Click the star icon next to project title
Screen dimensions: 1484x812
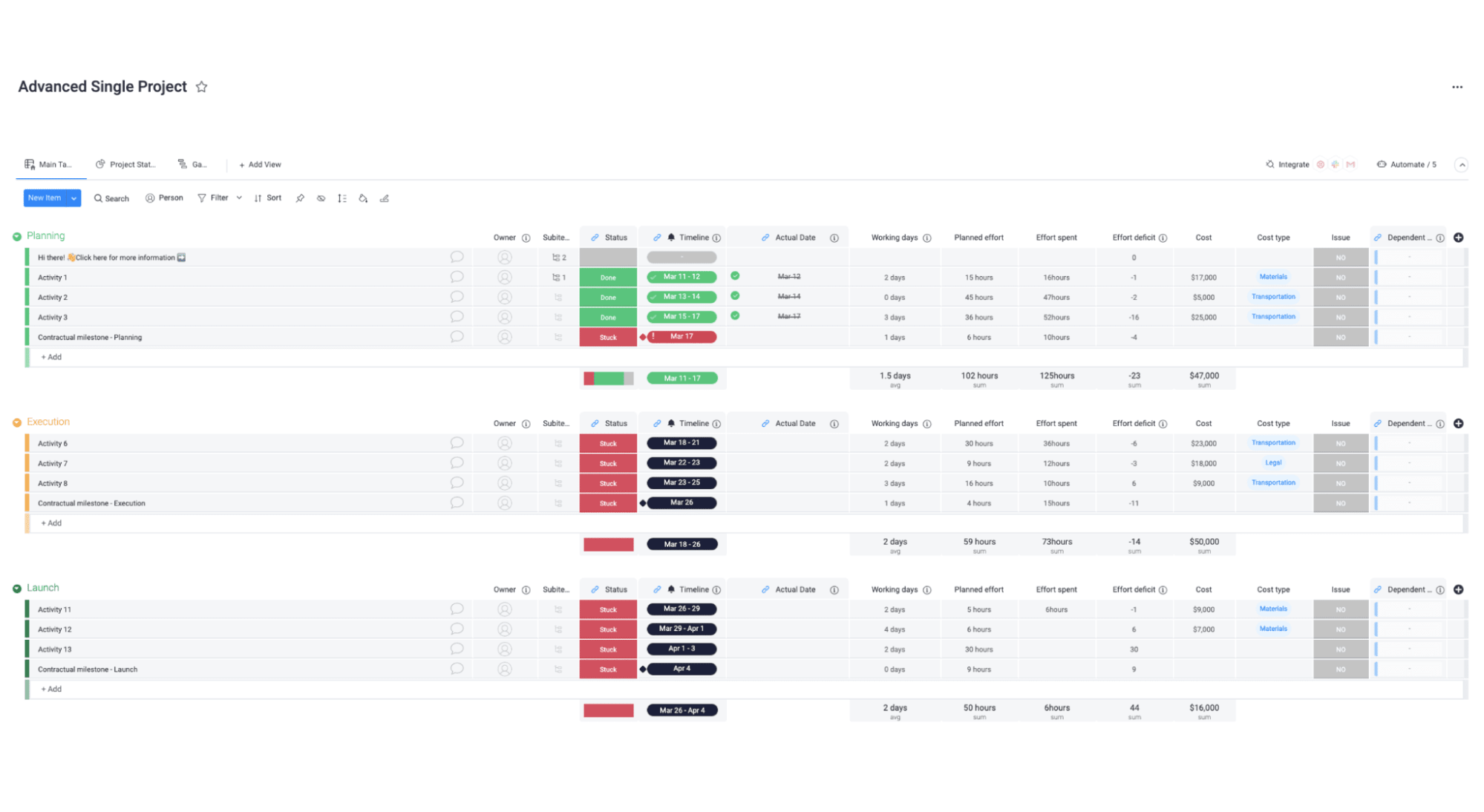pos(201,87)
